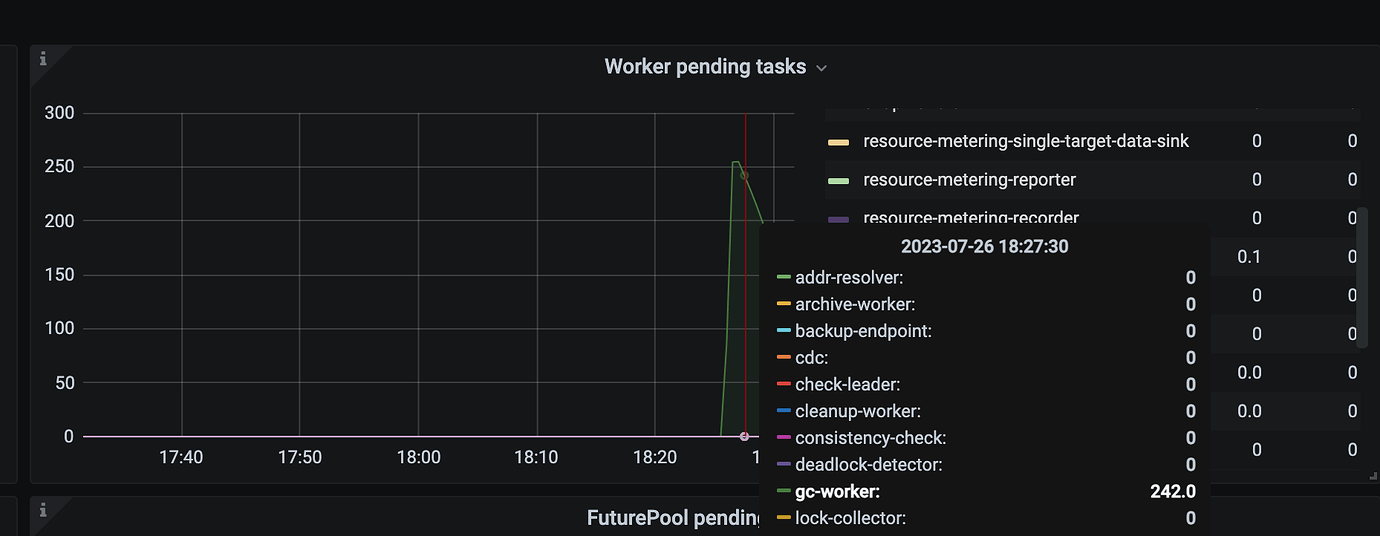Screen dimensions: 1380x536
Task: Click the 18:00 label on the time axis
Action: [x=418, y=457]
